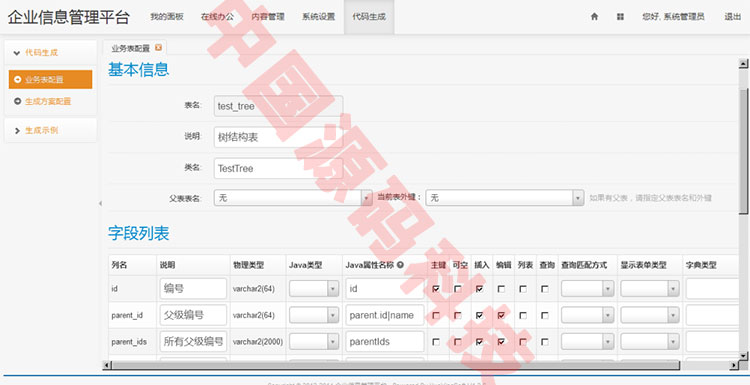Open the 父表表名 dropdown
Viewport: 750px width, 385px height.
pos(293,198)
